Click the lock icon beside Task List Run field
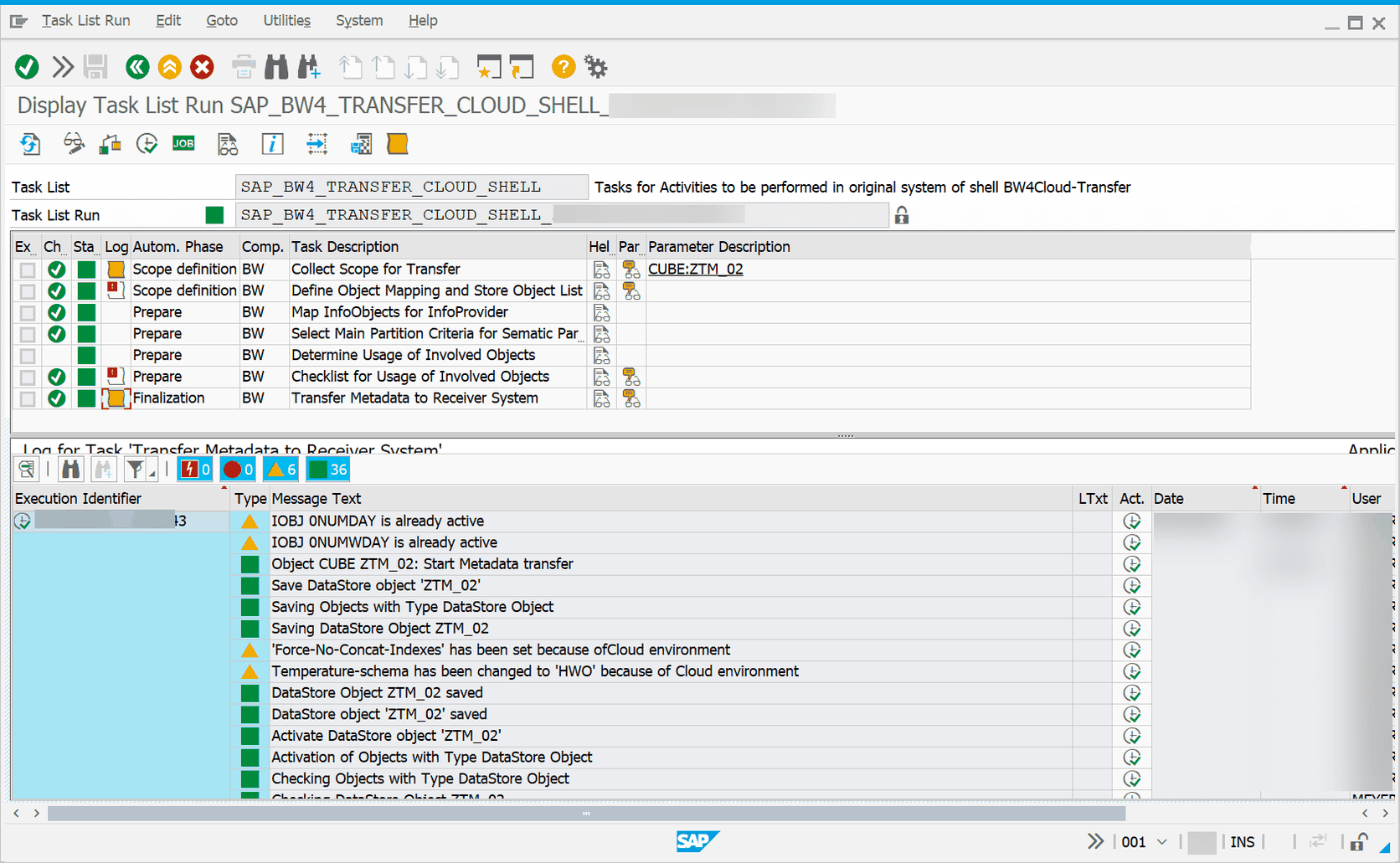Image resolution: width=1400 pixels, height=863 pixels. (901, 215)
